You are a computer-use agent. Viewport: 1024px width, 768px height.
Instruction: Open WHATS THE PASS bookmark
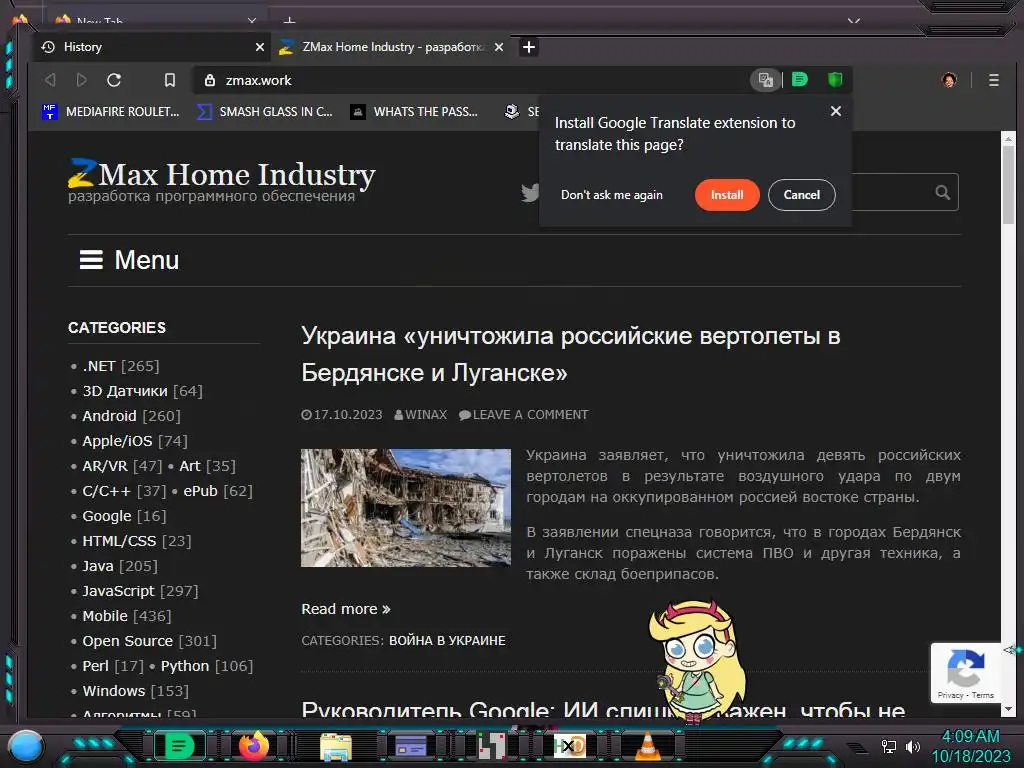(x=414, y=112)
